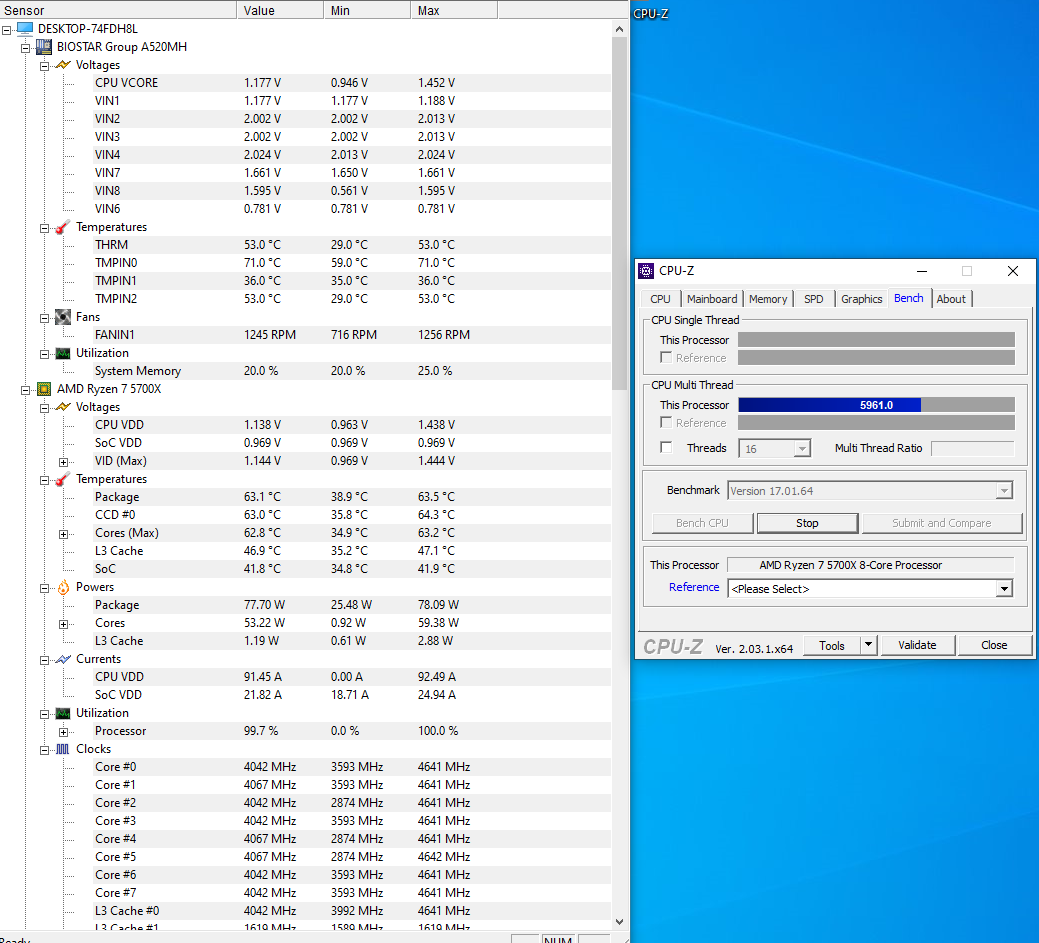Image resolution: width=1039 pixels, height=943 pixels.
Task: Click the computer icon beside DESKTOP-74FDH8L
Action: (x=25, y=28)
